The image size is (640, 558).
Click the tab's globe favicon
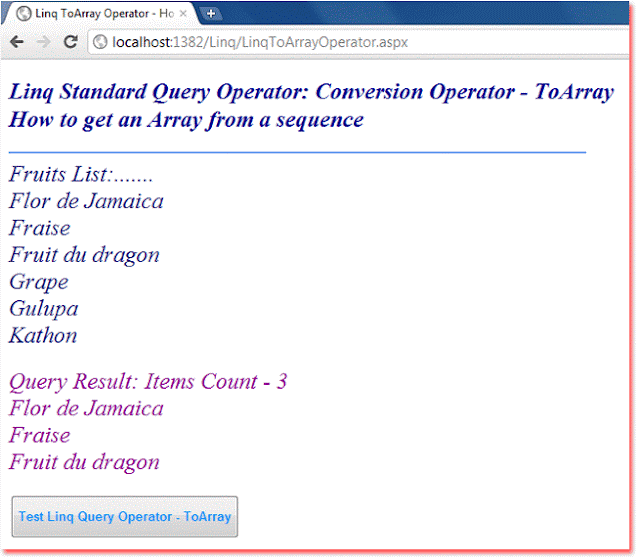click(x=24, y=13)
